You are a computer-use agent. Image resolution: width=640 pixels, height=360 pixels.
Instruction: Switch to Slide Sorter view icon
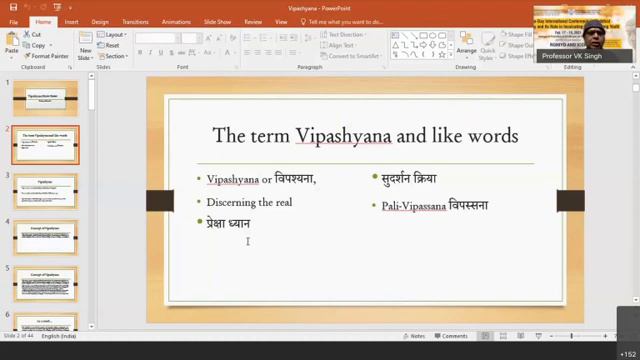503,336
